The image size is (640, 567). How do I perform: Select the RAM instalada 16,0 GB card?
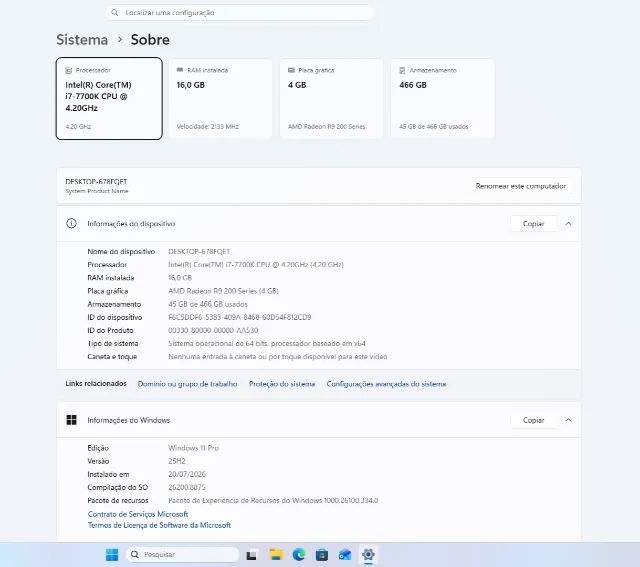point(220,98)
